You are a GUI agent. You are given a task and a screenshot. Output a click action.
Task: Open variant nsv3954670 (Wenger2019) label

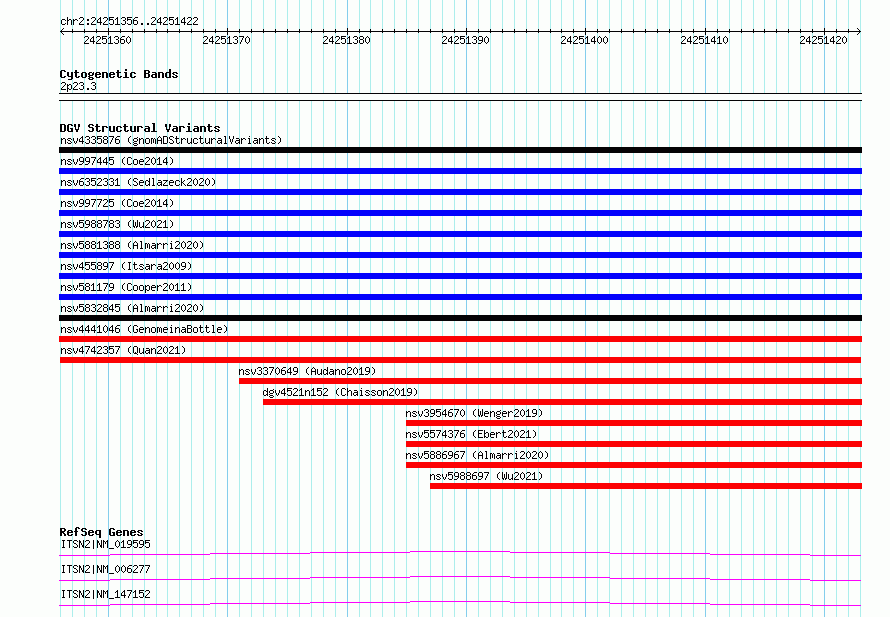pyautogui.click(x=474, y=413)
